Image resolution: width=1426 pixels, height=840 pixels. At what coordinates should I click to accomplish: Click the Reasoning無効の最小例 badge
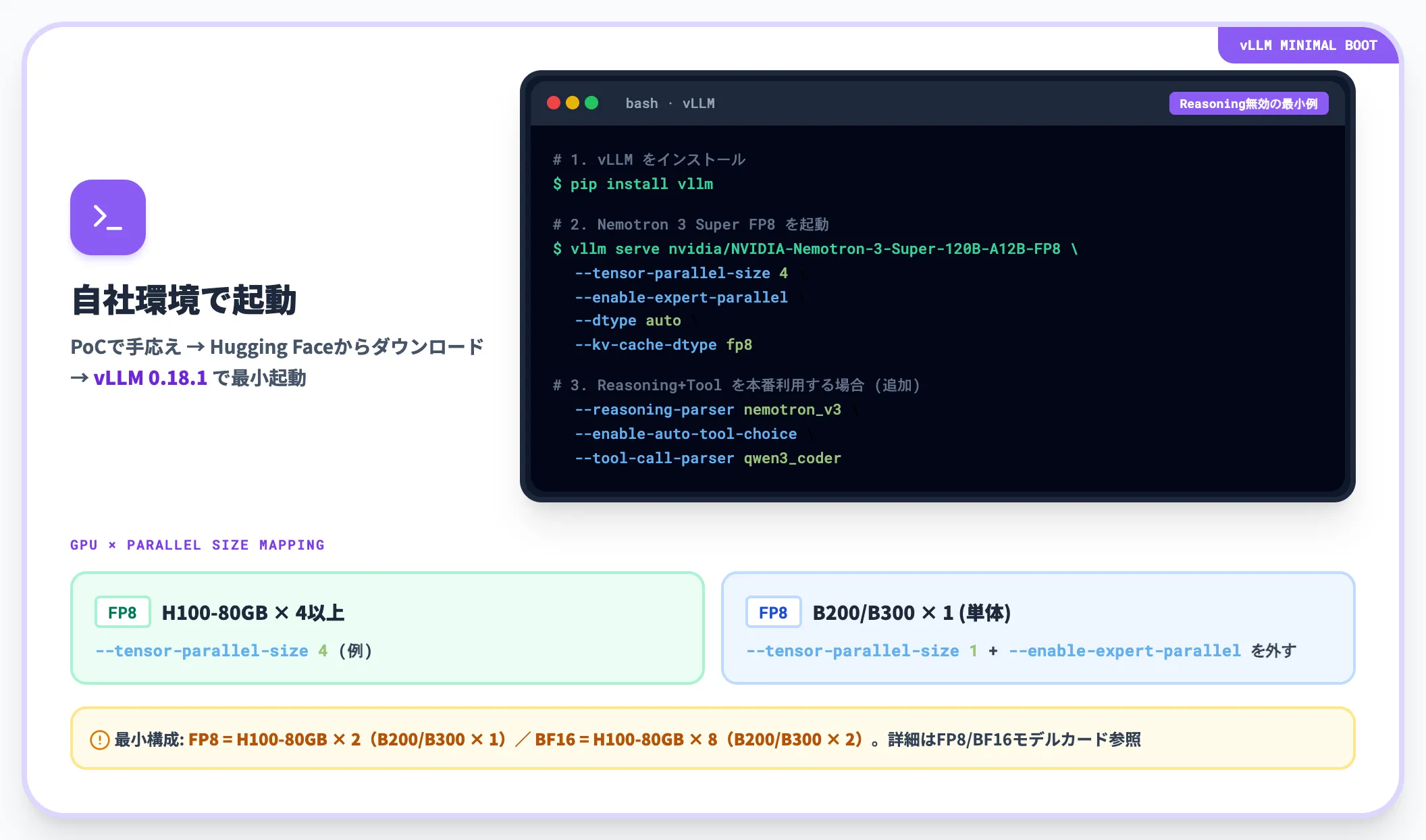point(1248,103)
